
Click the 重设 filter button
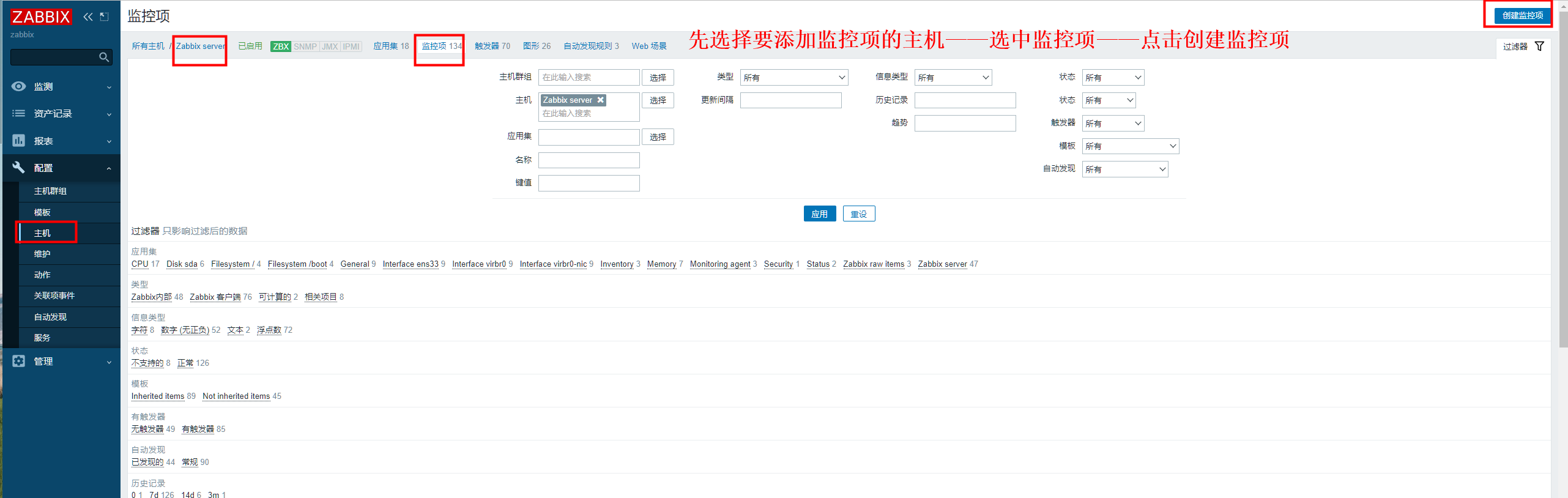(859, 214)
